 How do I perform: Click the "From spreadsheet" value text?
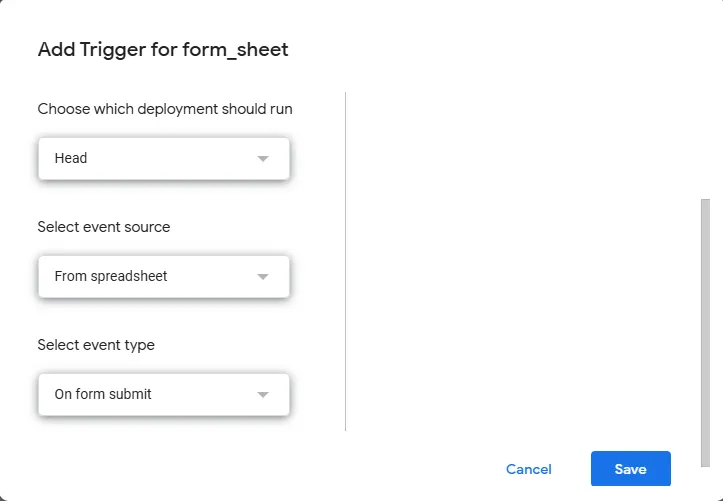click(111, 277)
